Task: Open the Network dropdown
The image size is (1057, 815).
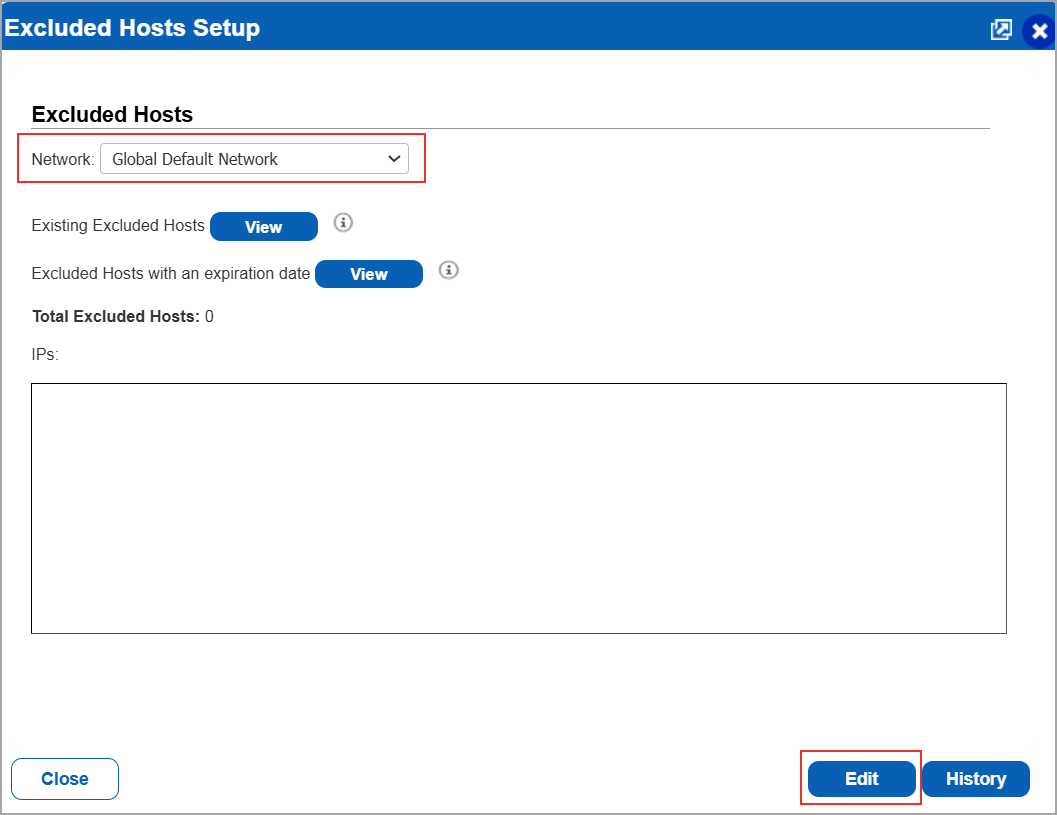Action: click(x=254, y=158)
